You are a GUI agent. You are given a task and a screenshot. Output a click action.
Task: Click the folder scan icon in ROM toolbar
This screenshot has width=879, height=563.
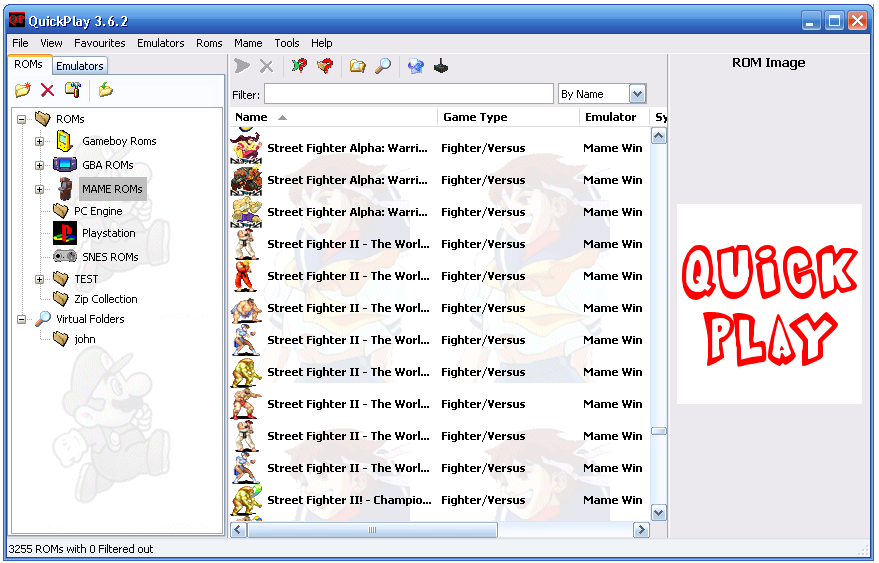[x=357, y=66]
